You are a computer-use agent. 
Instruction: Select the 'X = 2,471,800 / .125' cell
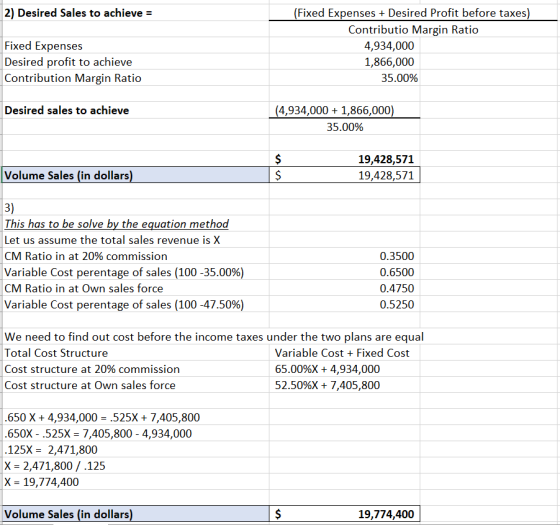[136, 466]
